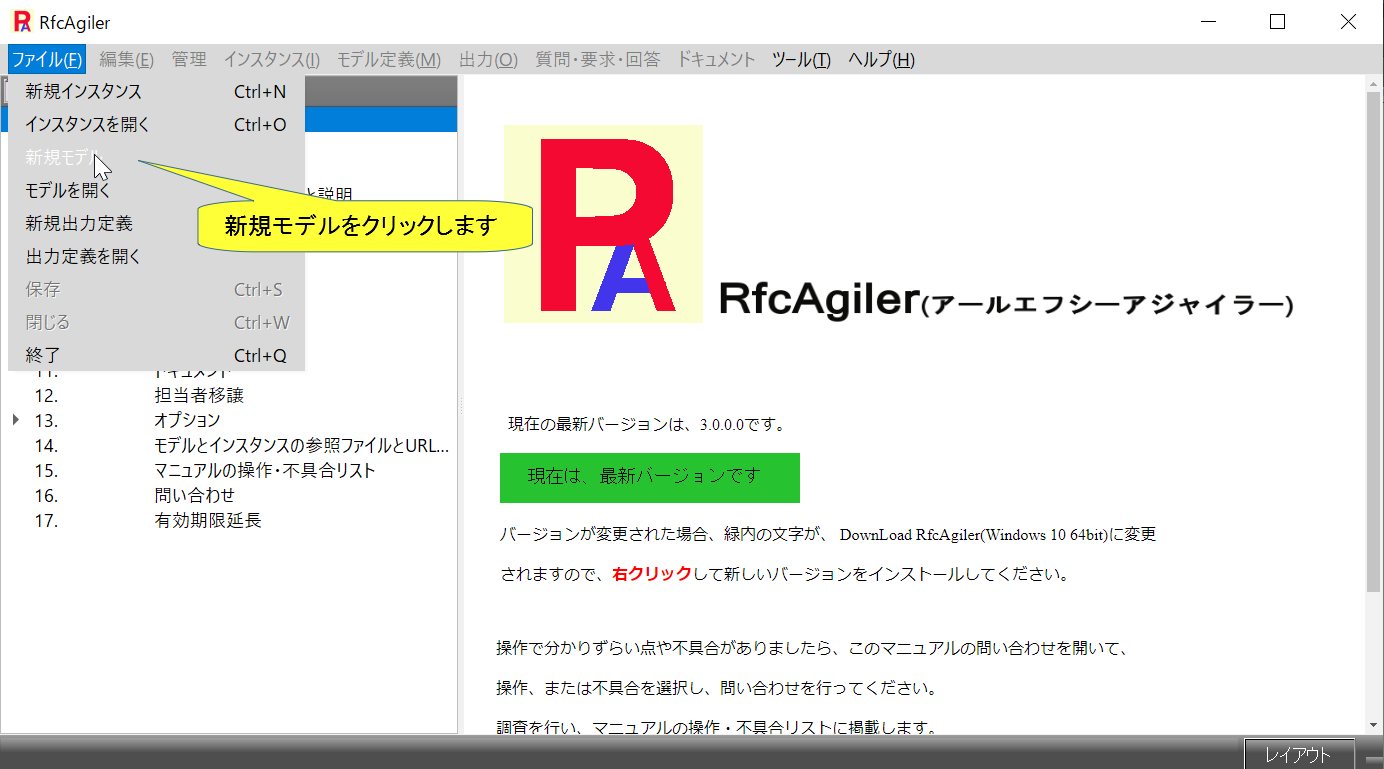Image resolution: width=1384 pixels, height=769 pixels.
Task: Open the ドキュメント menu
Action: pos(716,60)
